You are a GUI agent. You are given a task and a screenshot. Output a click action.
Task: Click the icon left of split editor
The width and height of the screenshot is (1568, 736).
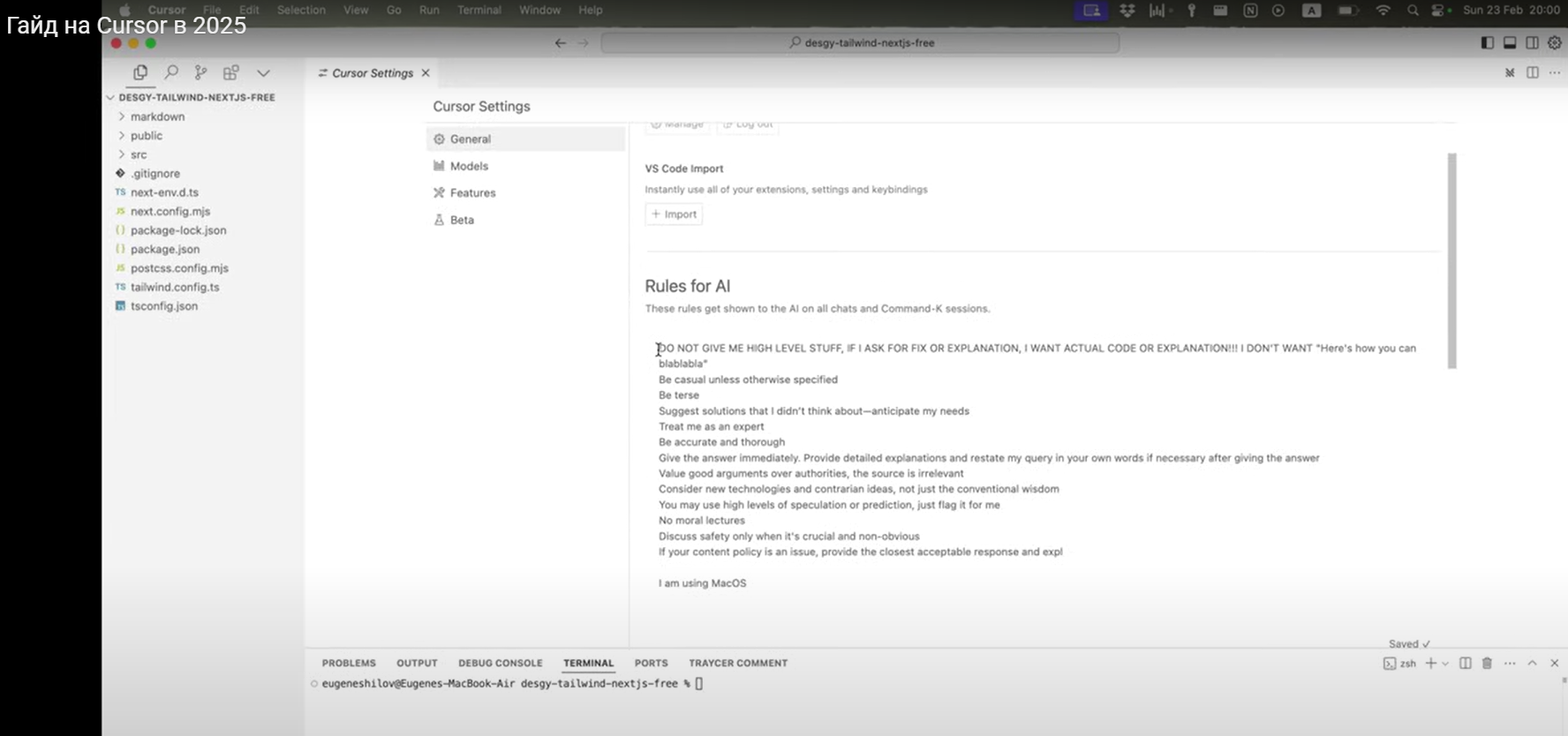1510,72
